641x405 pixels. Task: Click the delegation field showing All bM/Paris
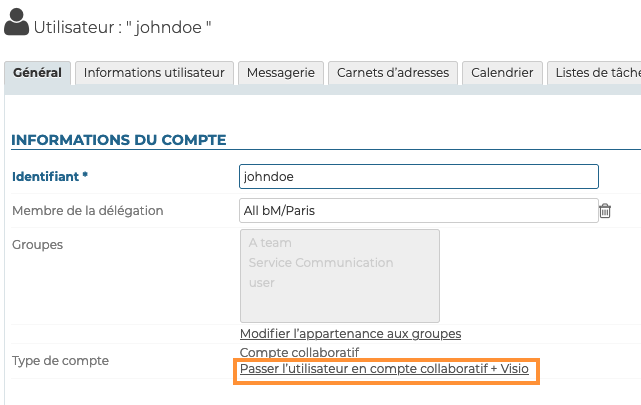point(418,210)
